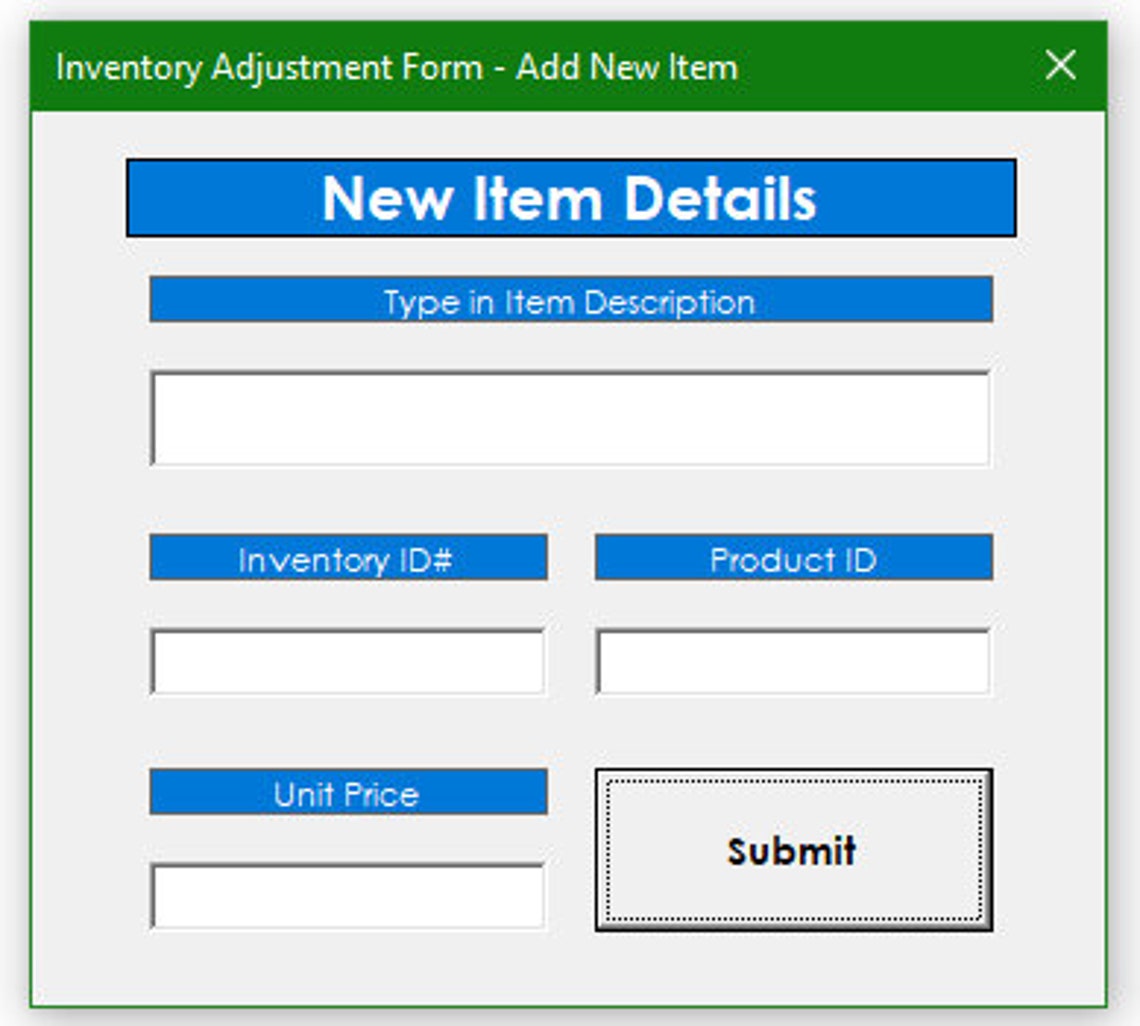
Task: Close the Inventory Adjustment Form window
Action: tap(1060, 67)
